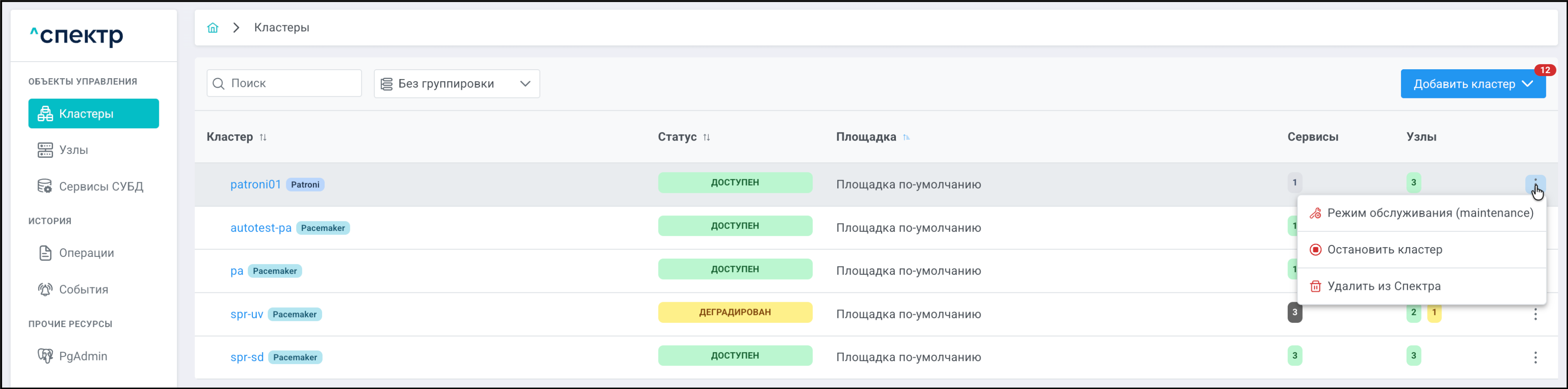Close the patroni01 actions menu button
The image size is (1568, 389).
pos(1535,183)
